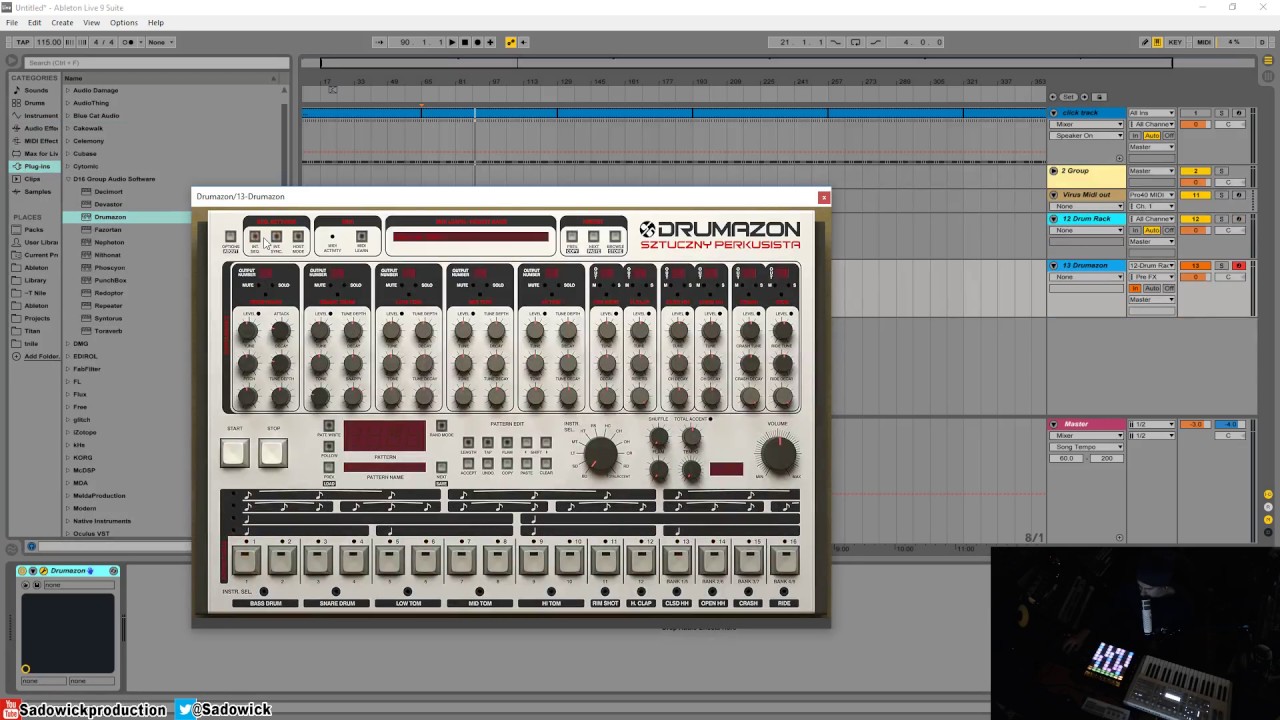Screen dimensions: 1280x720
Task: Open the File menu
Action: 12,22
